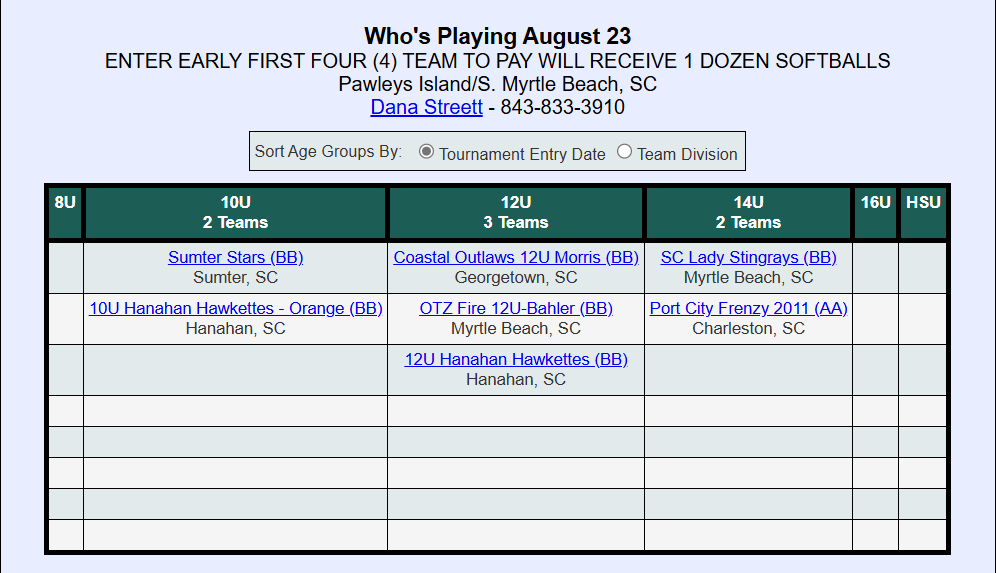
Task: Click the 10U 2 Teams column header
Action: (x=235, y=212)
